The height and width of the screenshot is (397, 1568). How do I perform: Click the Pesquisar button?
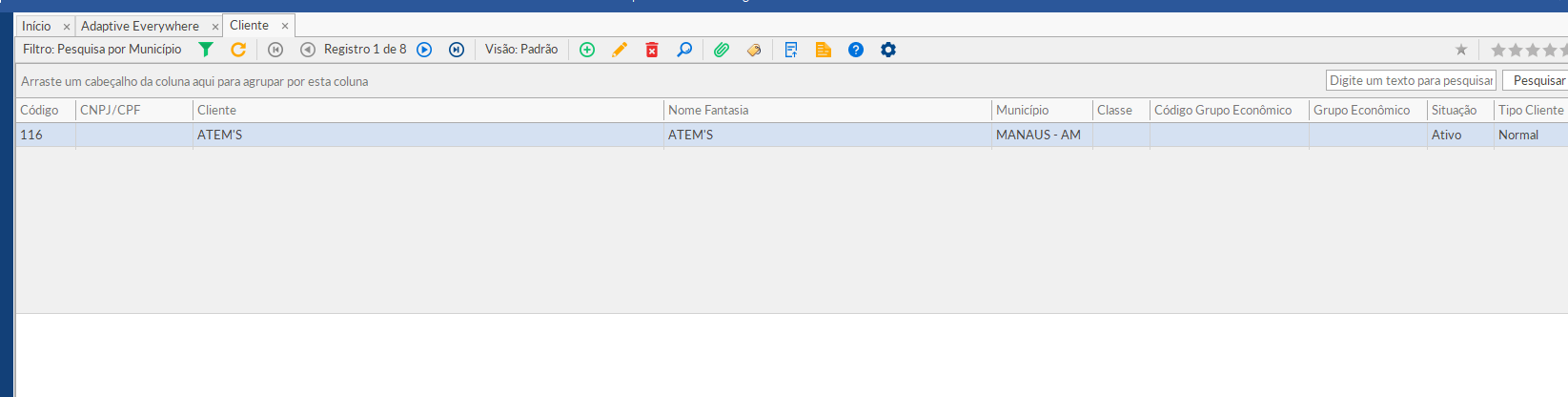pos(1537,80)
